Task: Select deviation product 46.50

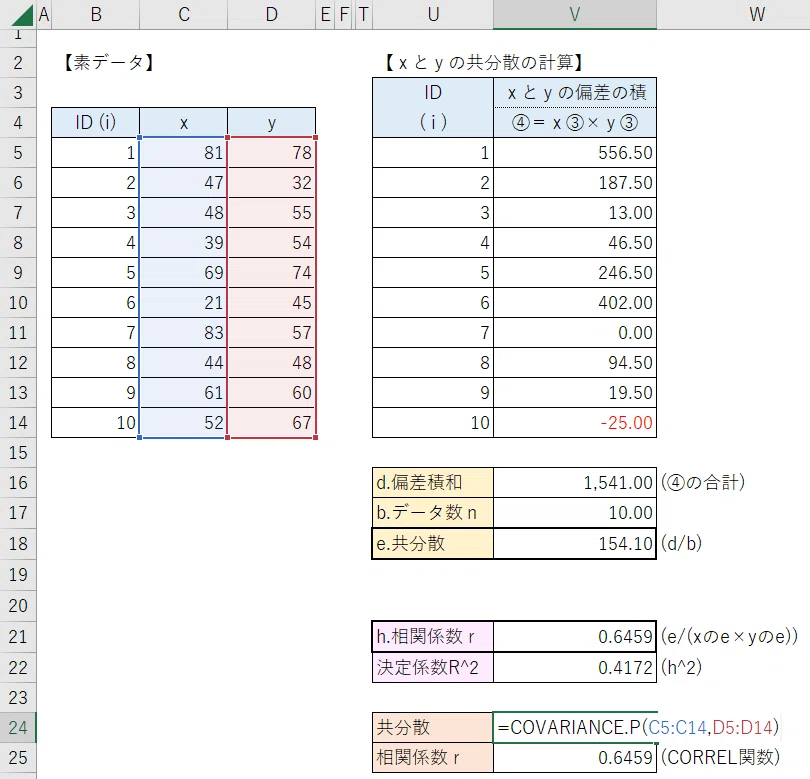Action: coord(575,242)
